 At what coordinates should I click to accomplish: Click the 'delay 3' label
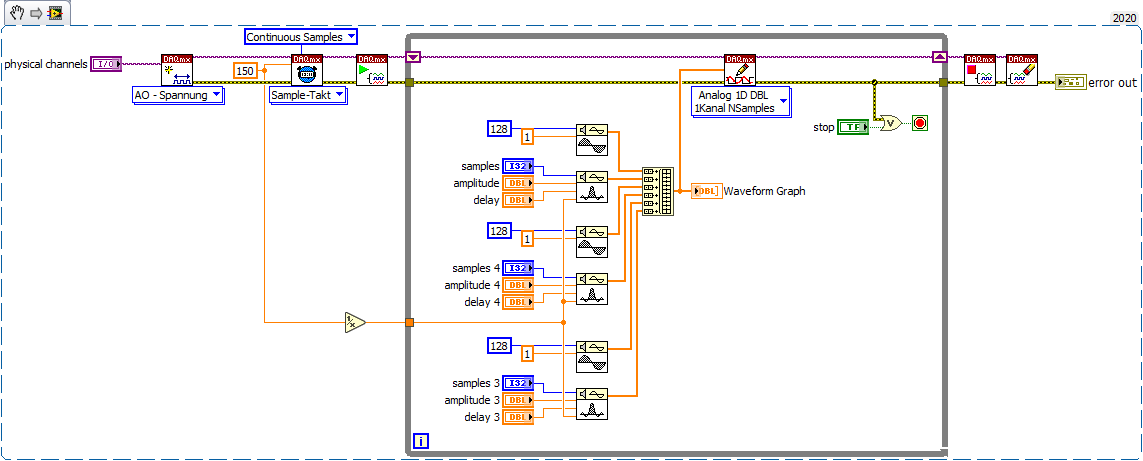tap(483, 417)
